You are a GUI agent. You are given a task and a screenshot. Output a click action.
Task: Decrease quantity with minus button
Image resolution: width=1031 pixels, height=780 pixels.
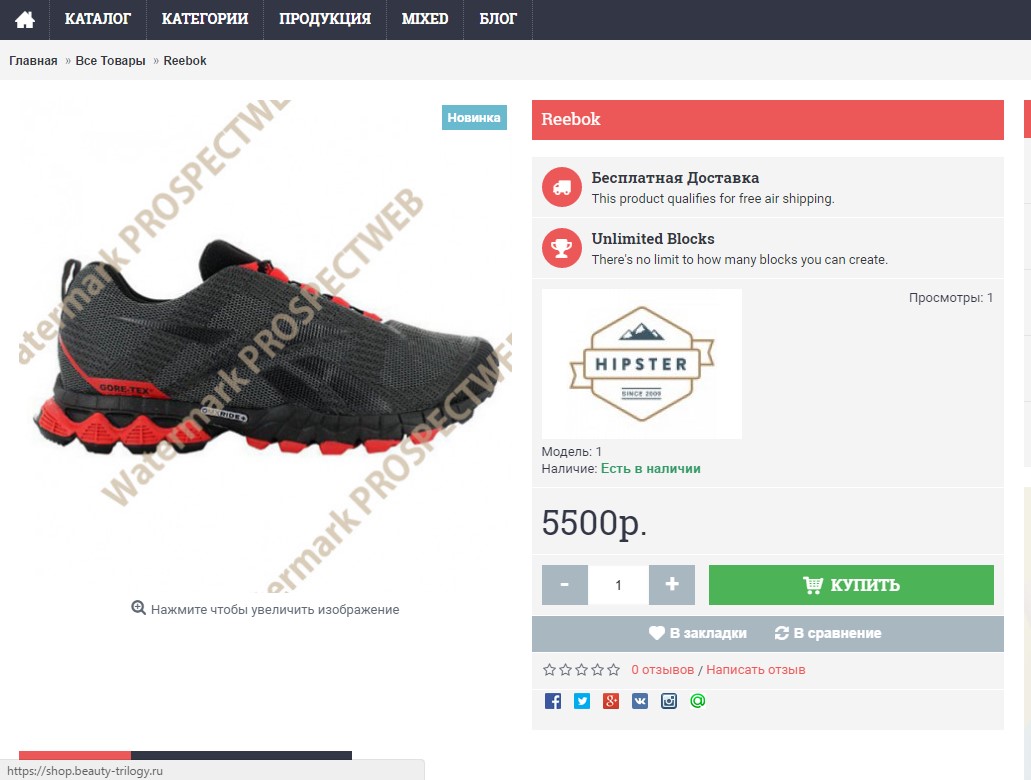click(x=565, y=585)
